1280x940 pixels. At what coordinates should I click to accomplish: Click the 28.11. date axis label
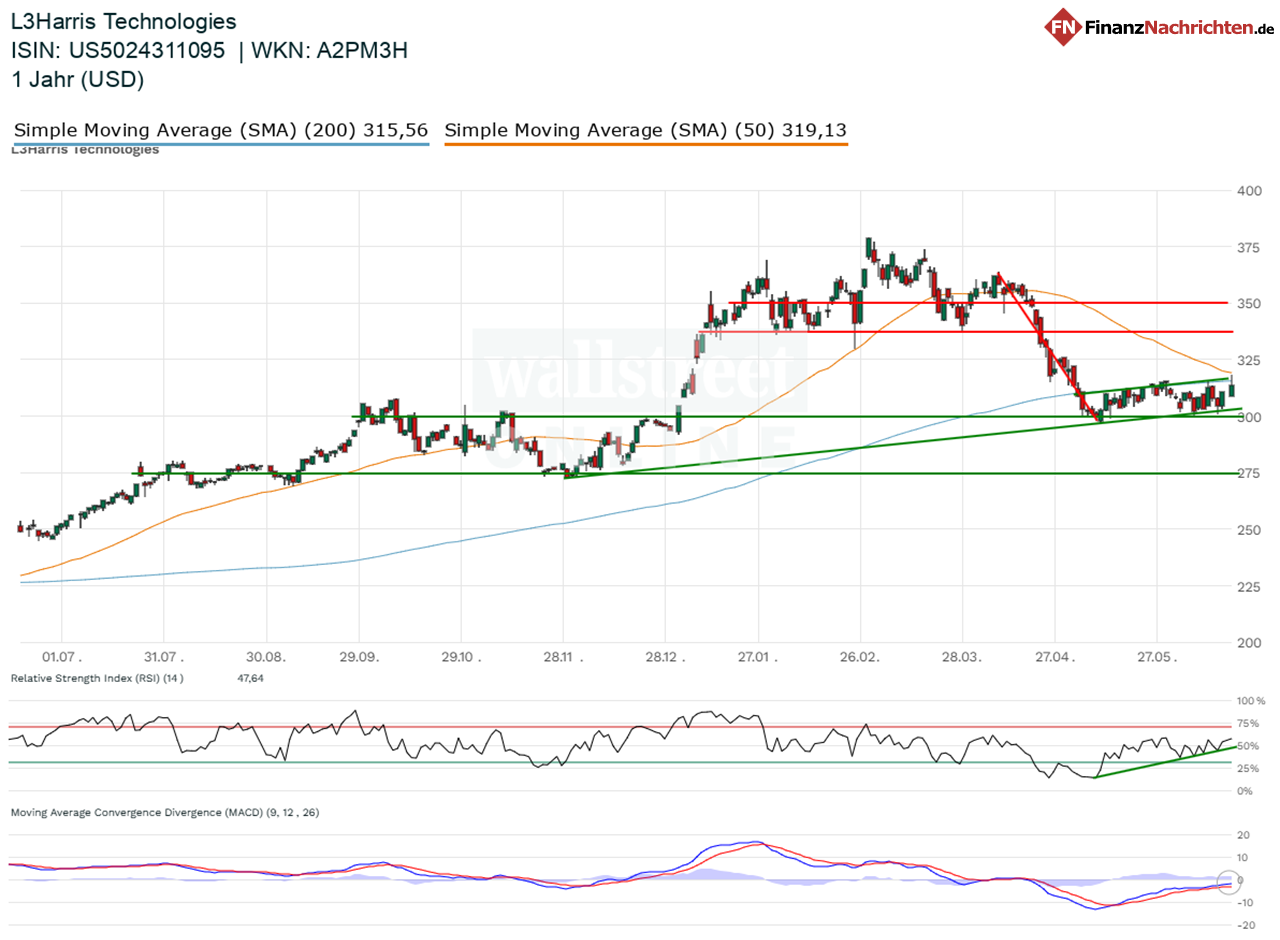pos(563,658)
